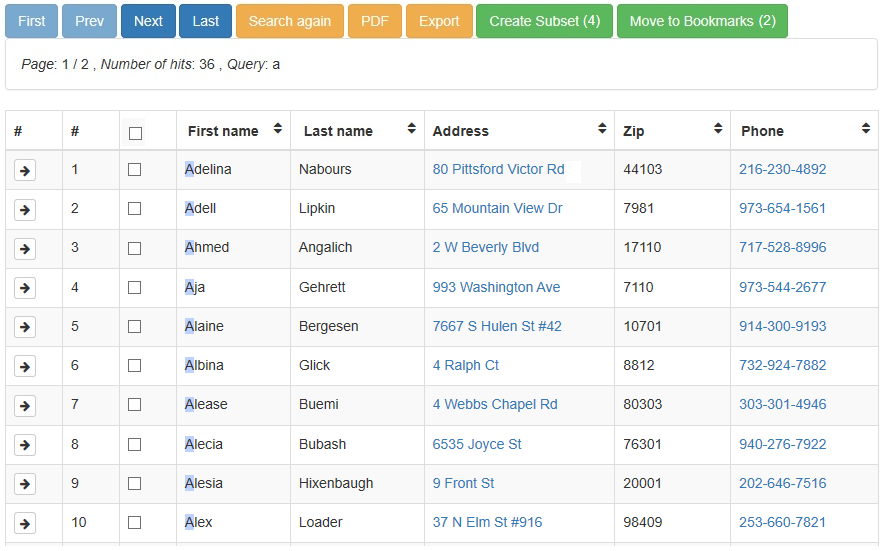Call phone number 303-301-4946
883x551 pixels.
783,404
